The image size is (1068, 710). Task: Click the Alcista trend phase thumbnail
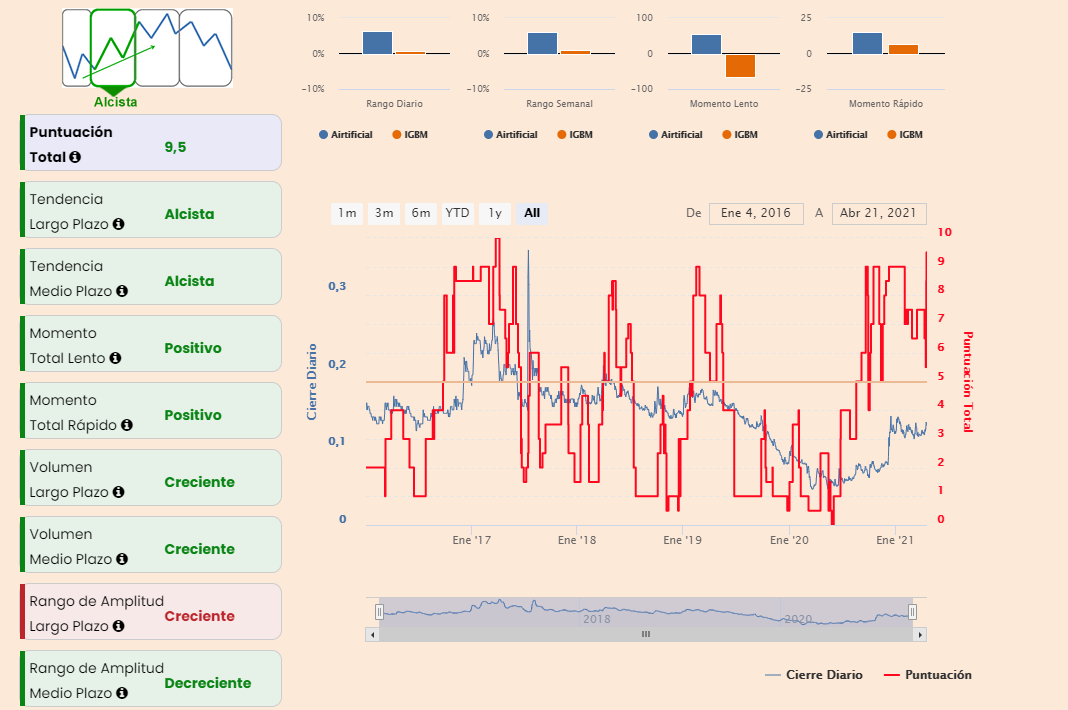pyautogui.click(x=113, y=48)
